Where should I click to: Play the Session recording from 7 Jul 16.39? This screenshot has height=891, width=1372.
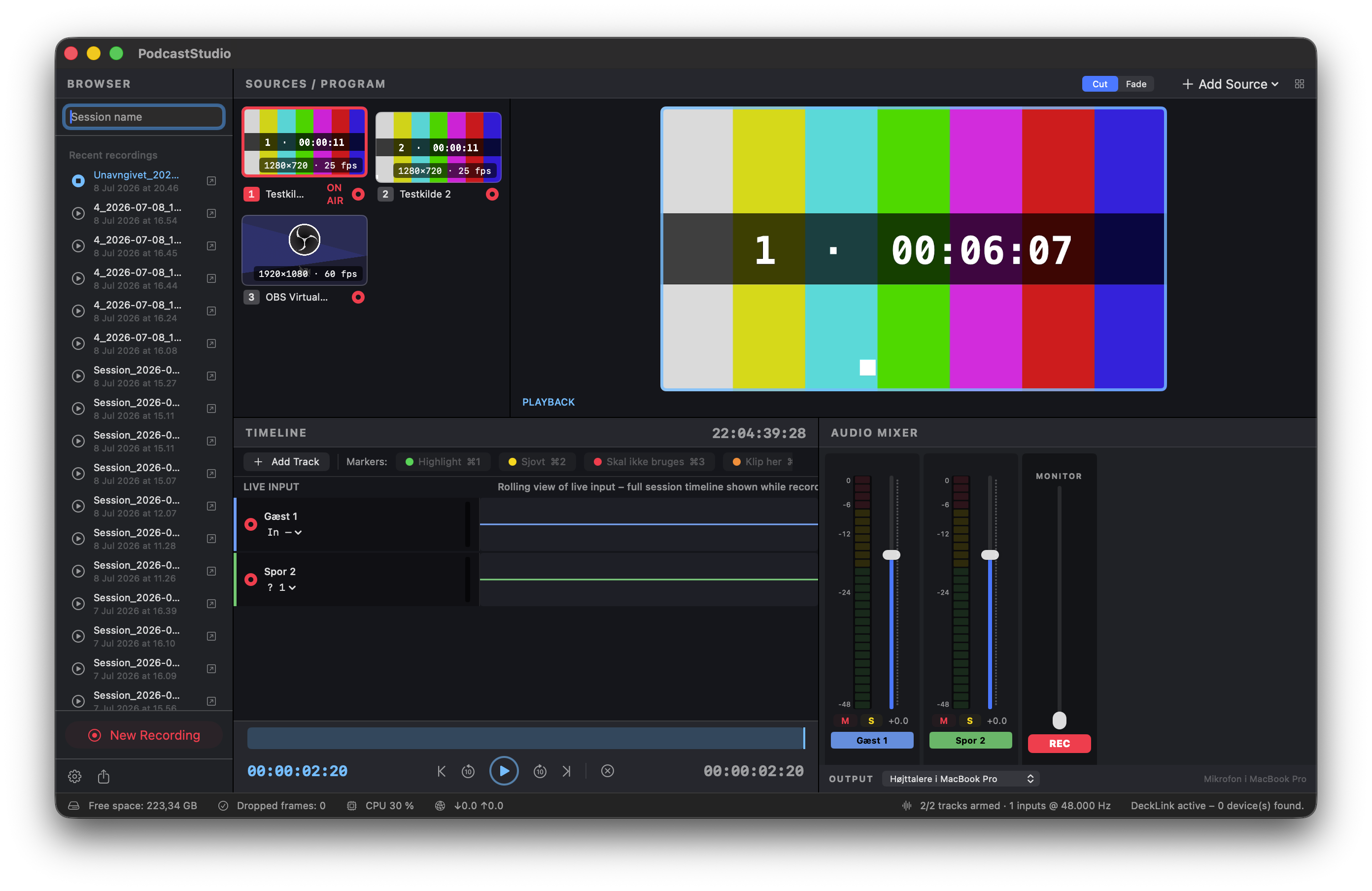tap(78, 604)
